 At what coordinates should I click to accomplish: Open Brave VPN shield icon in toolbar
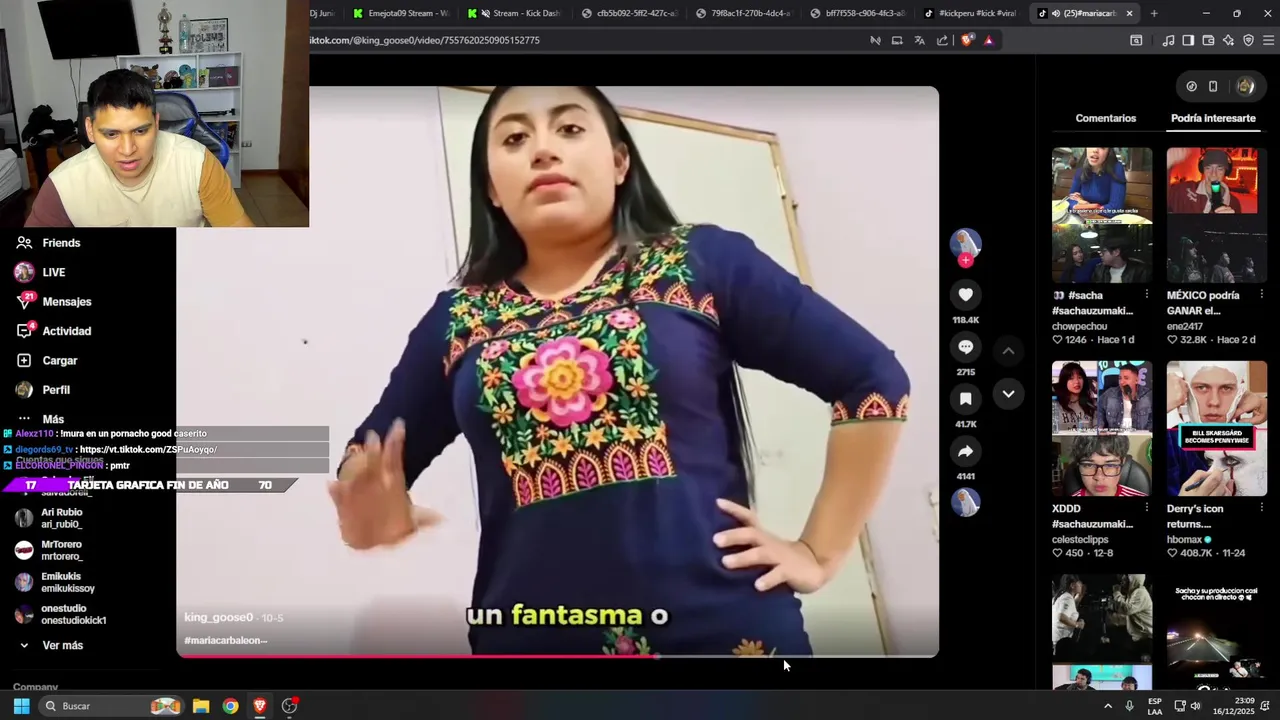[1248, 40]
